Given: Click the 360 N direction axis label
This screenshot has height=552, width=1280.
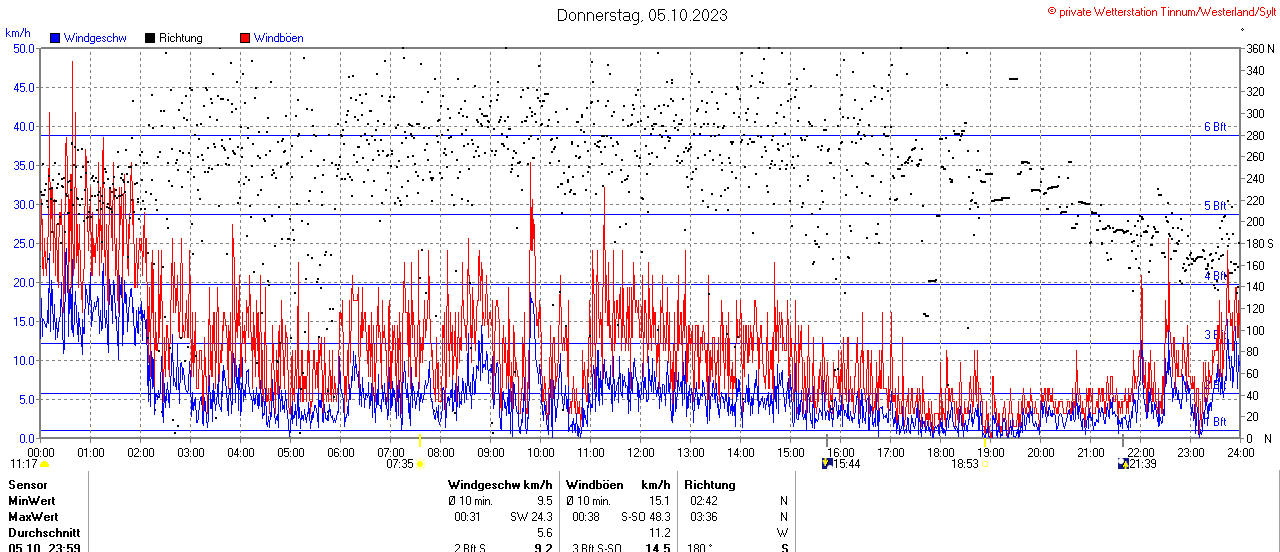Looking at the screenshot, I should tap(1258, 48).
